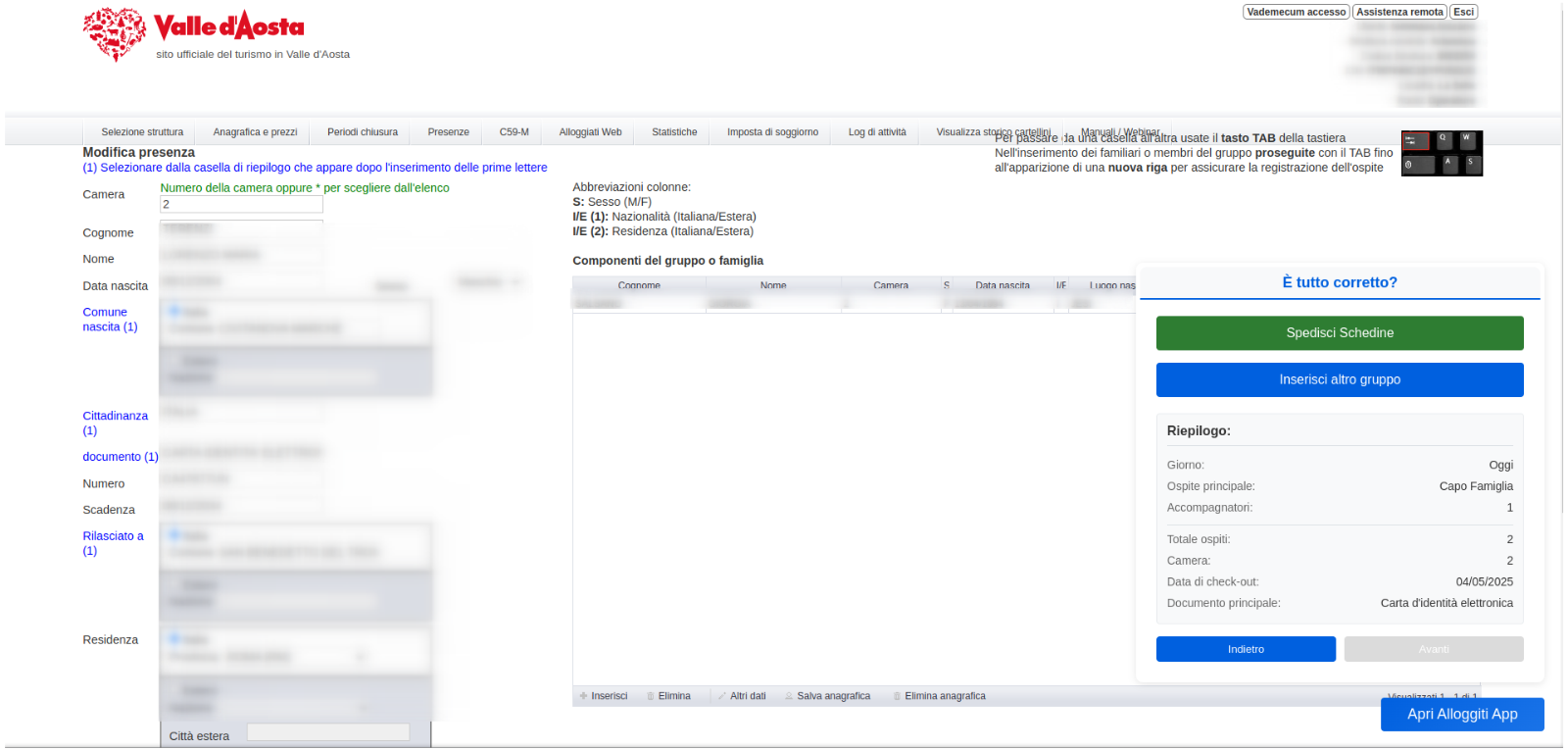This screenshot has height=750, width=1568.
Task: Click the Camera number input field
Action: tap(241, 205)
